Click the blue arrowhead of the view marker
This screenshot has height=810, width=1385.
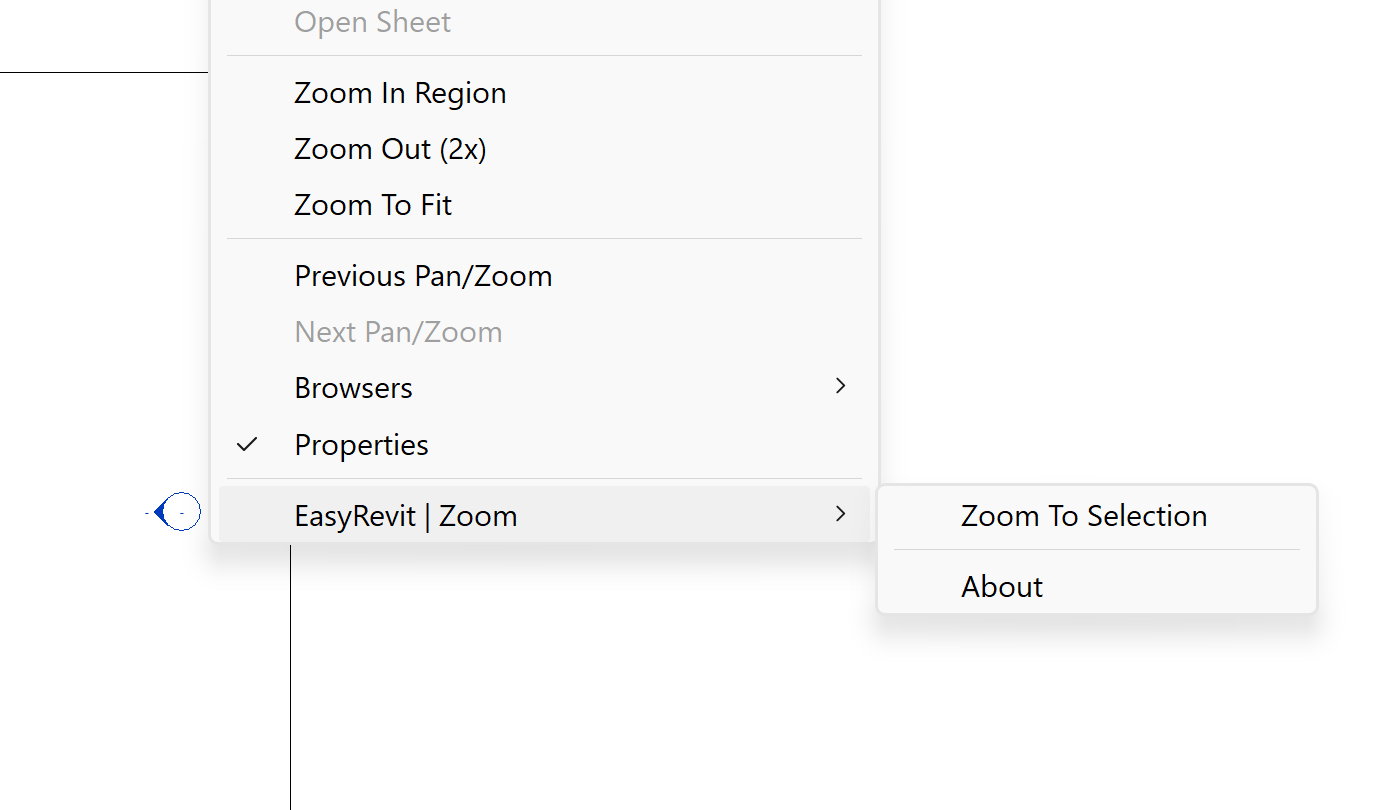[x=159, y=513]
